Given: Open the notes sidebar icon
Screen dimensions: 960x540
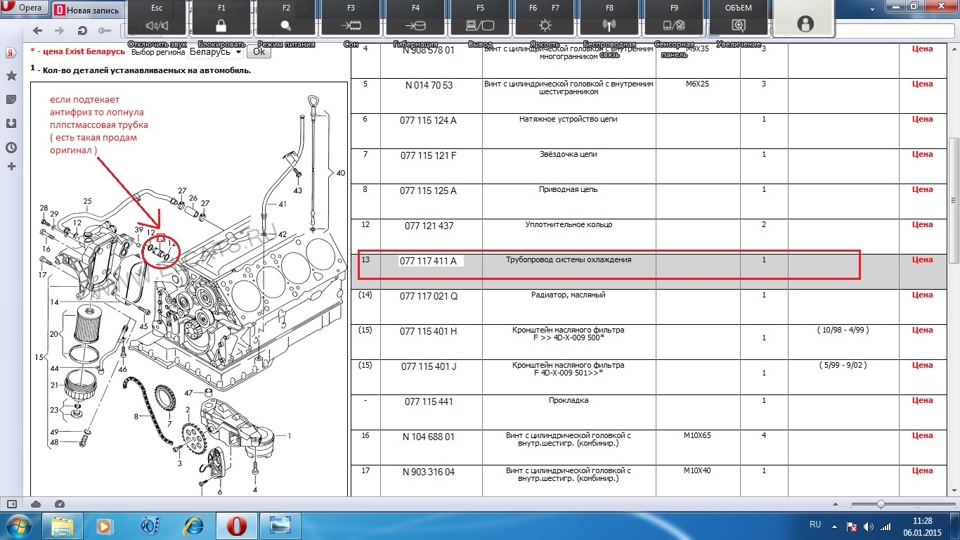Looking at the screenshot, I should (10, 100).
